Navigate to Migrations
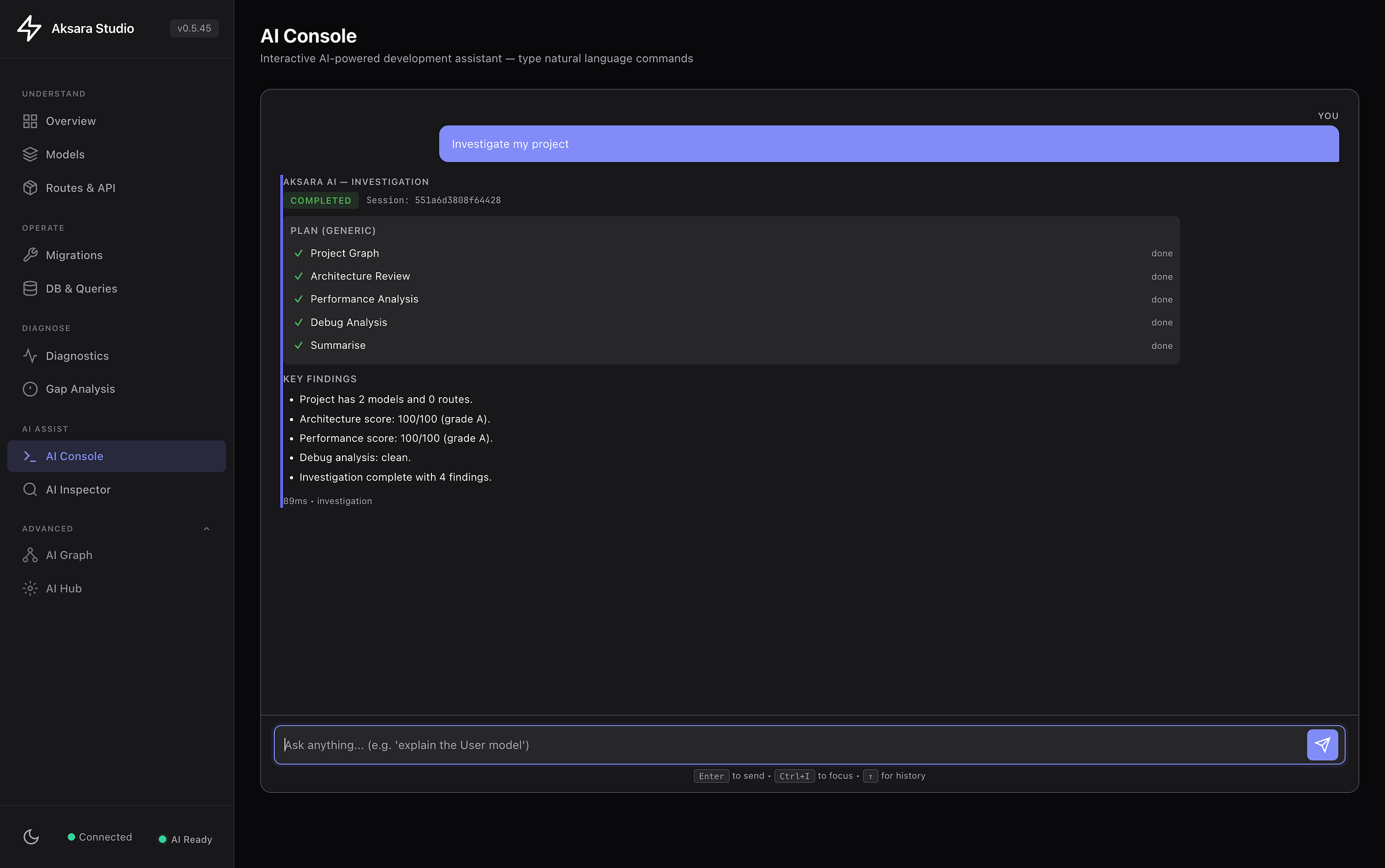The width and height of the screenshot is (1385, 868). (117, 255)
